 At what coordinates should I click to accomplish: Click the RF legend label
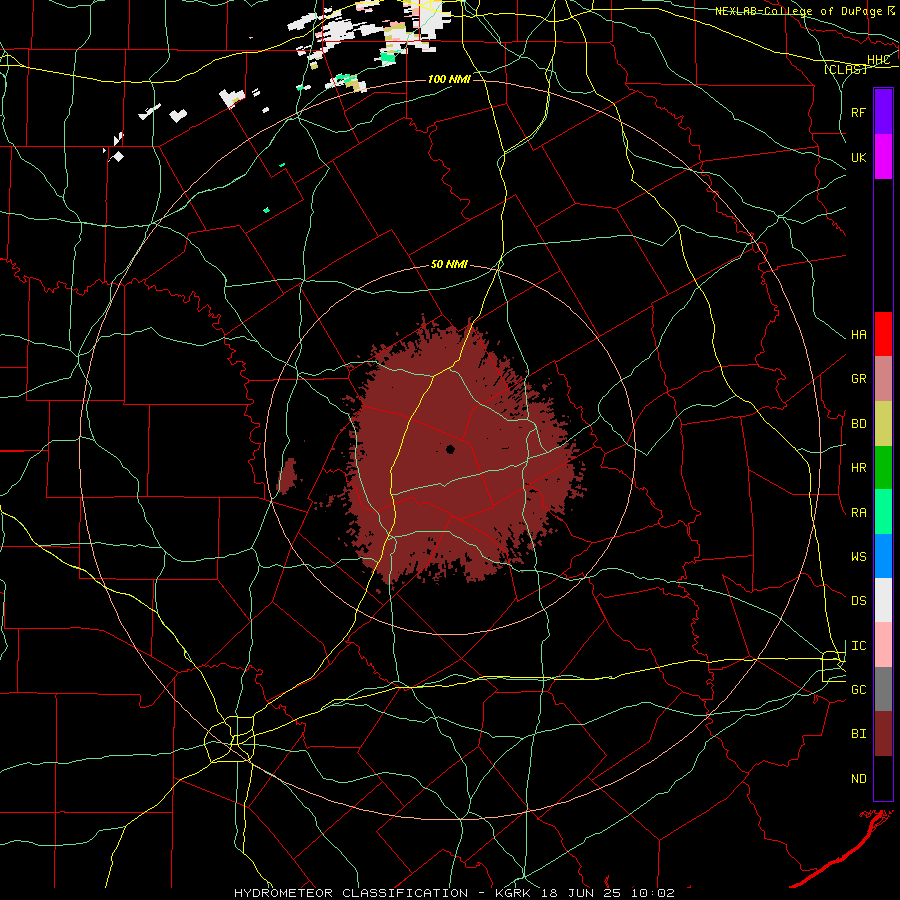click(858, 112)
